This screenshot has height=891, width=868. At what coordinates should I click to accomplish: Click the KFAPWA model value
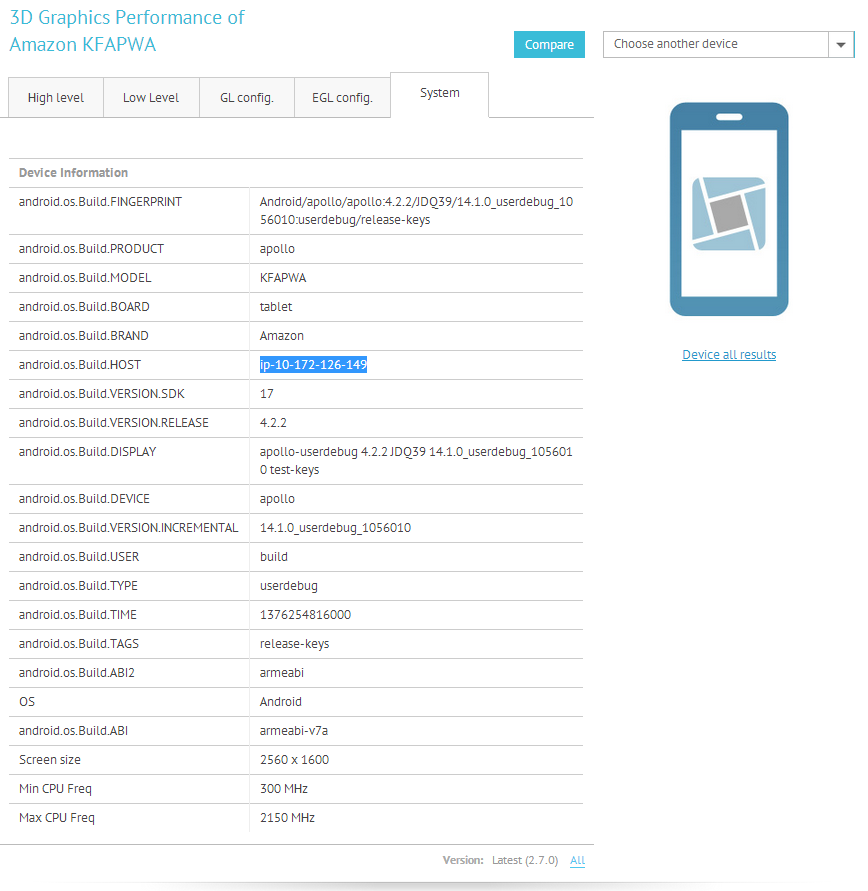(x=283, y=278)
